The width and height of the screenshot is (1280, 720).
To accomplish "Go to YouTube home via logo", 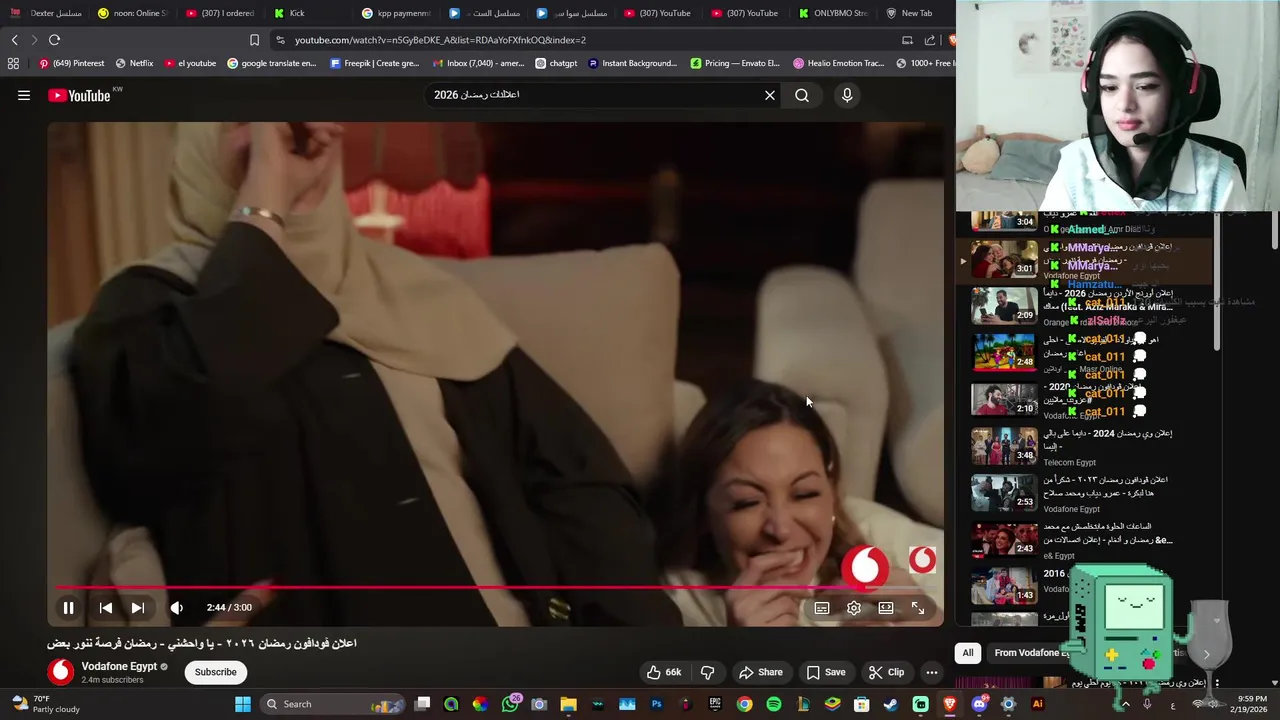I will [x=79, y=96].
